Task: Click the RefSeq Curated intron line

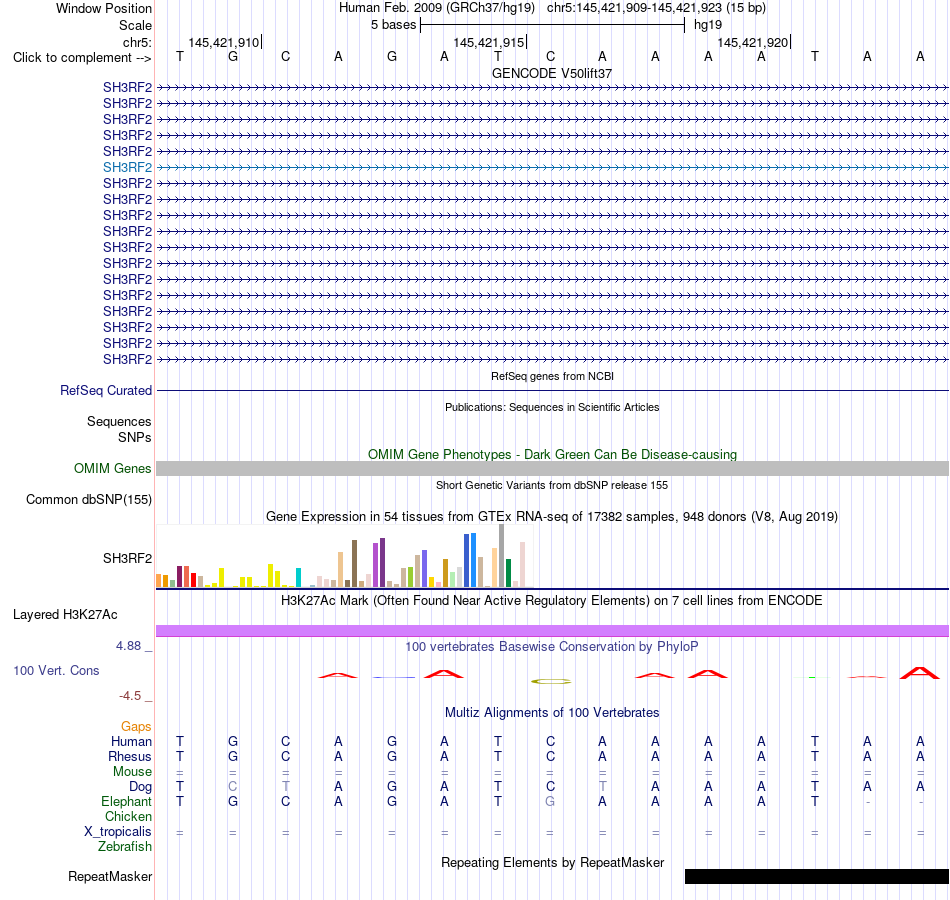Action: click(x=552, y=390)
